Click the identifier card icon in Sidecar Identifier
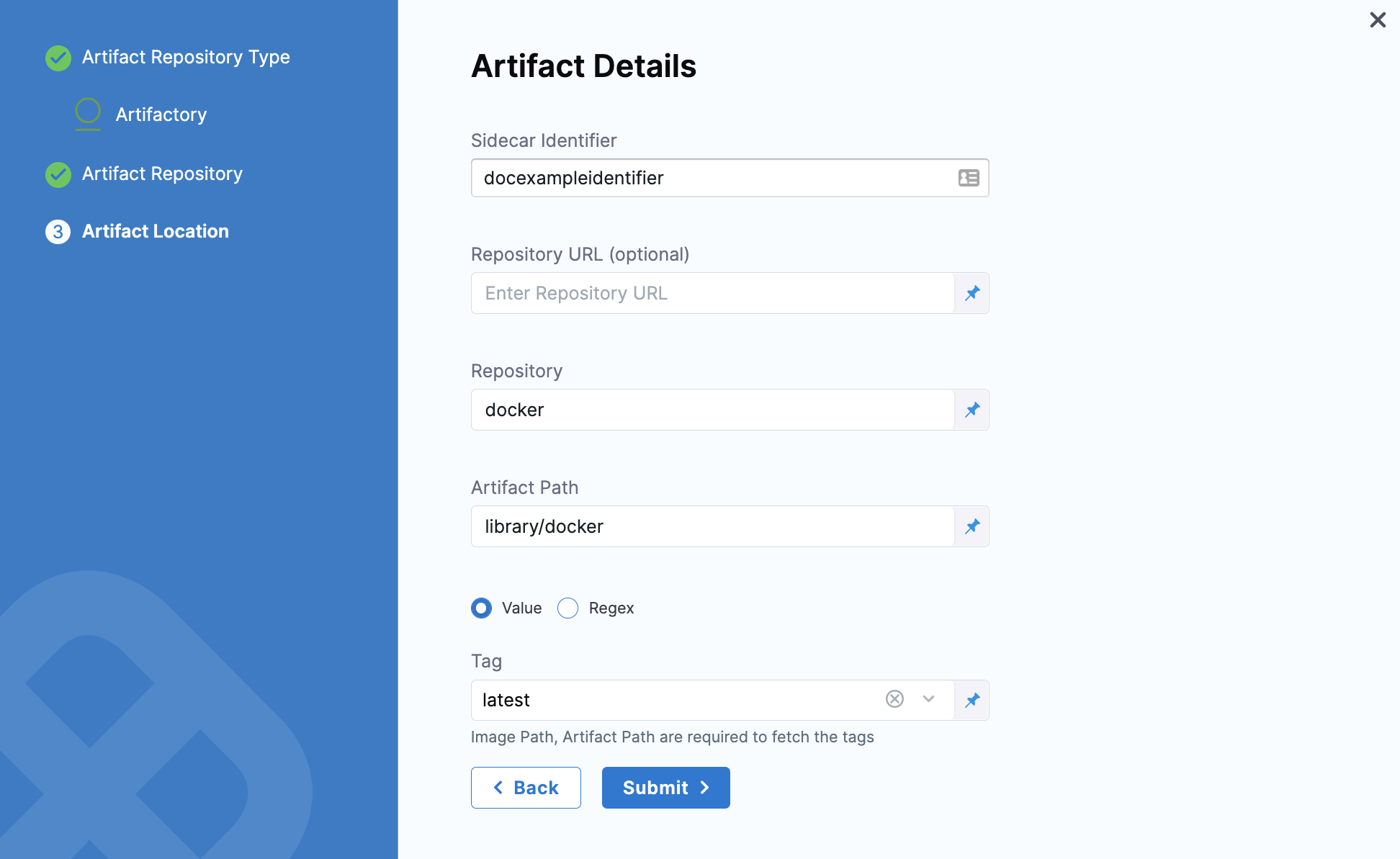The width and height of the screenshot is (1400, 859). click(x=969, y=178)
